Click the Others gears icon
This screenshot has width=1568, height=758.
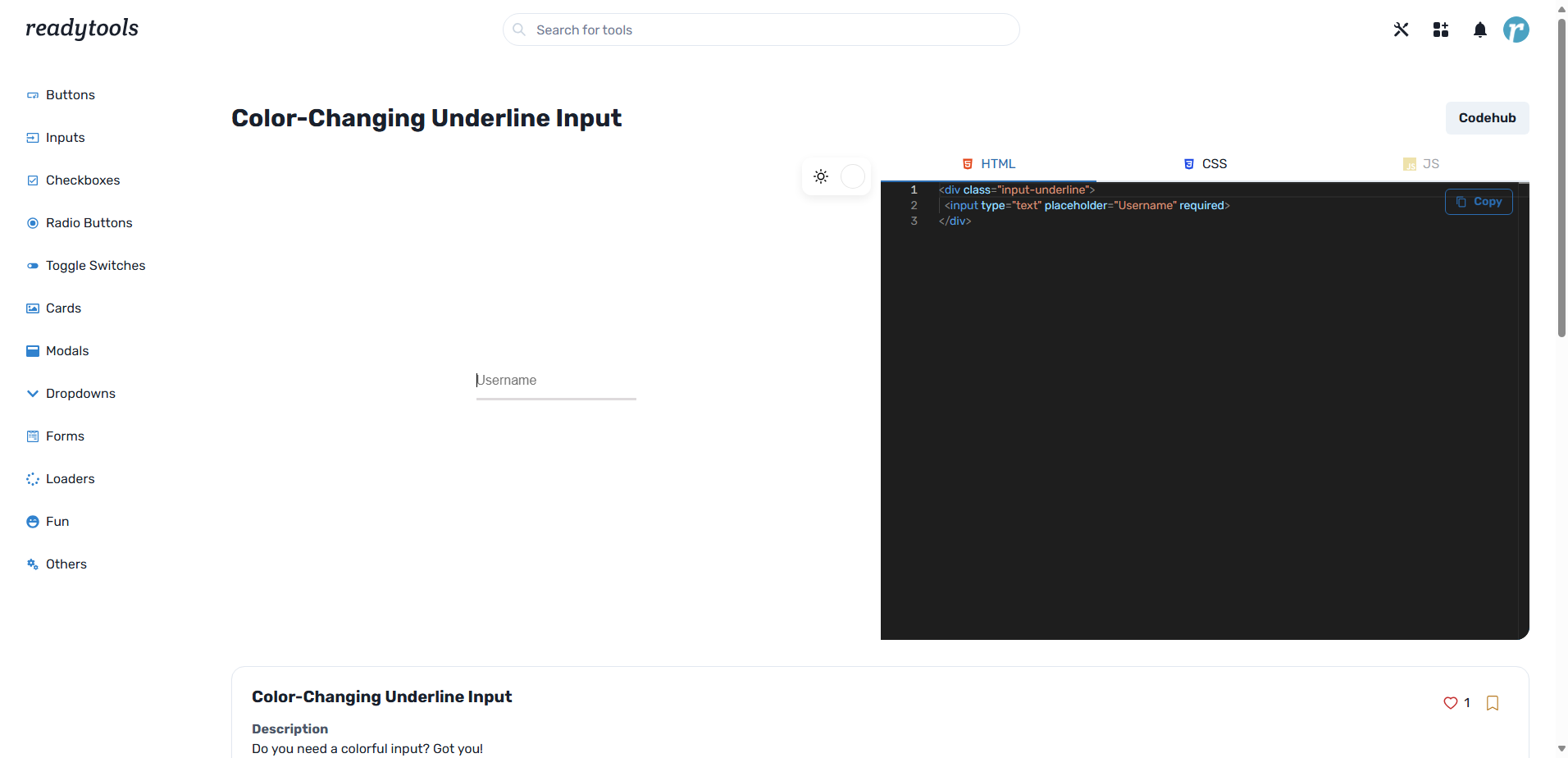(33, 564)
